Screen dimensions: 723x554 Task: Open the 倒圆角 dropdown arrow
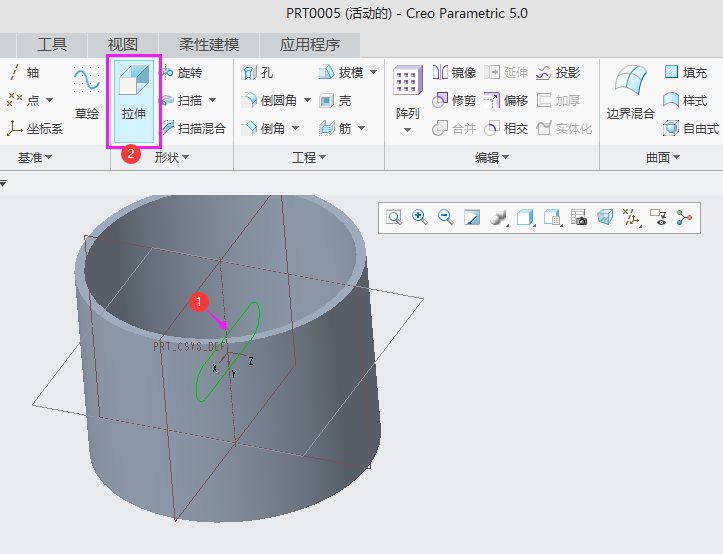(x=307, y=101)
